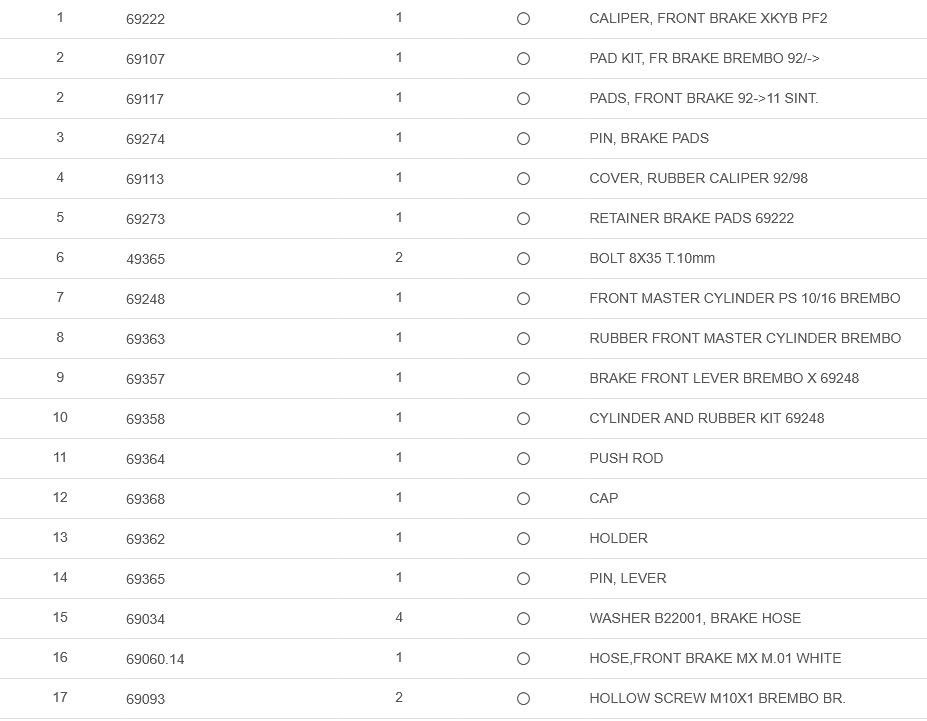Click the RETAINER BRAKE PADS 69222 description
Image resolution: width=927 pixels, height=721 pixels.
[x=691, y=218]
